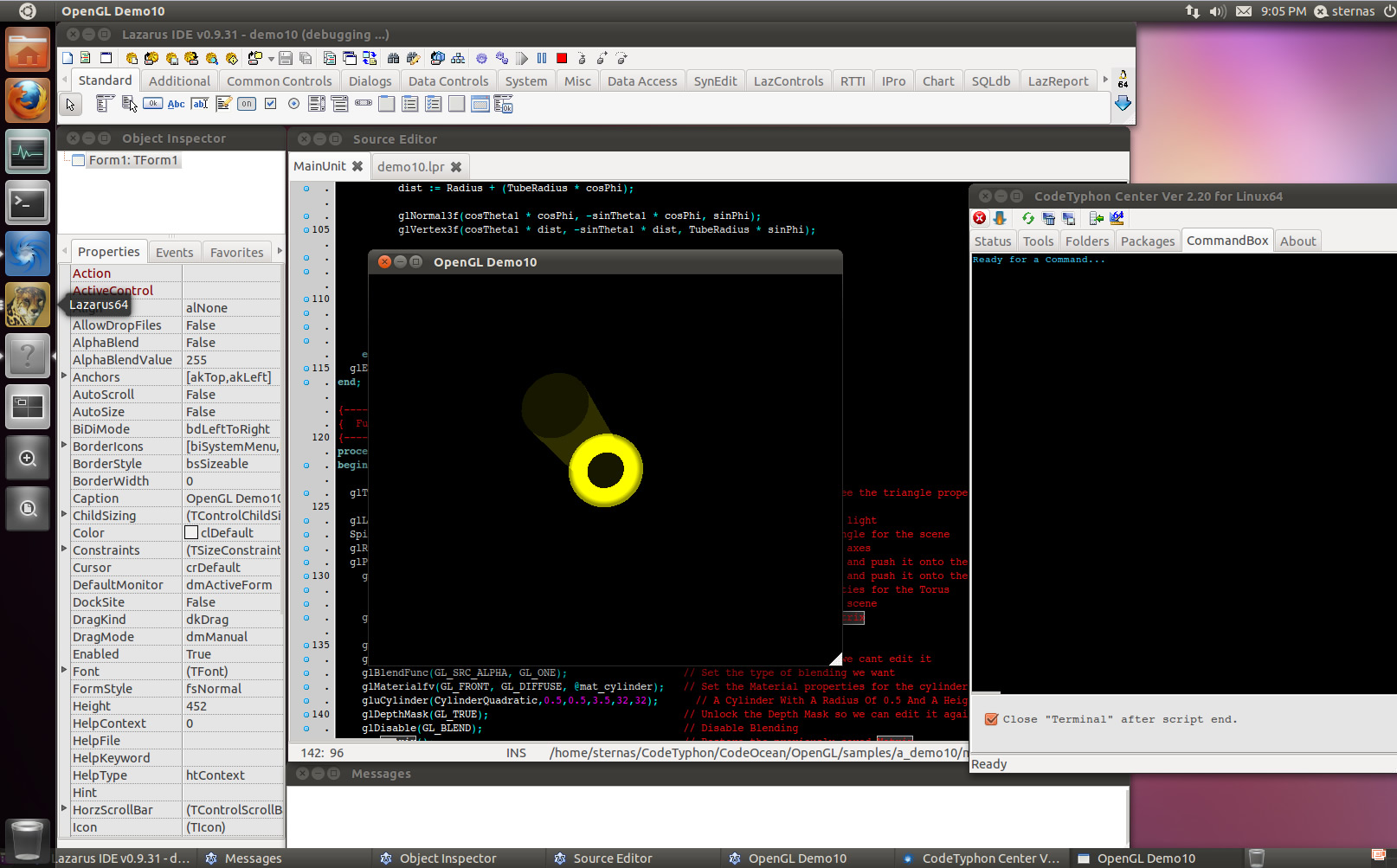Click the Toggle Form/Unit icon with blue arrows

coord(370,58)
